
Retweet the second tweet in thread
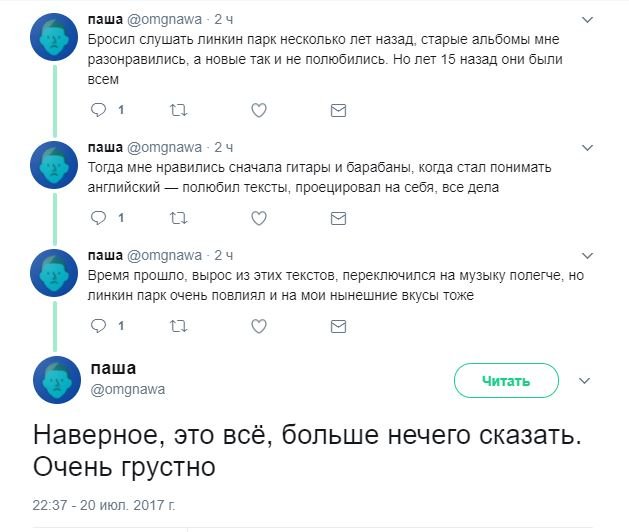point(179,218)
